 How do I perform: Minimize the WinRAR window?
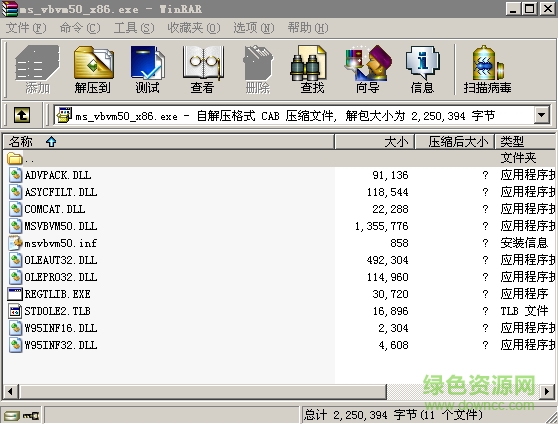coord(513,9)
